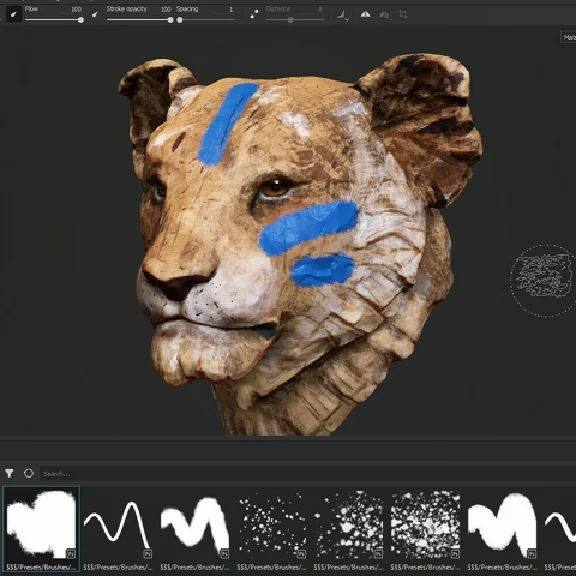Click the Spacing value field showing 1

tap(231, 9)
